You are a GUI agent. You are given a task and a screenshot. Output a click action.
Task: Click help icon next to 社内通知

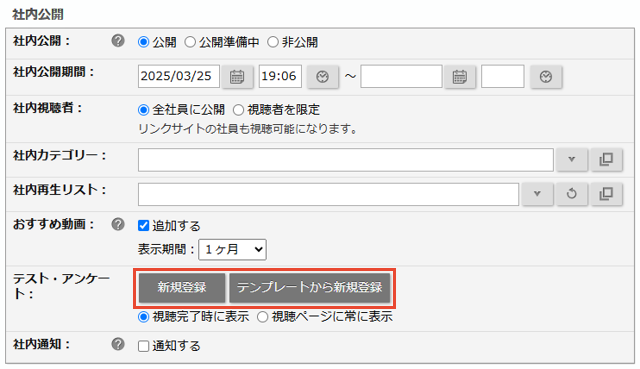pyautogui.click(x=118, y=344)
